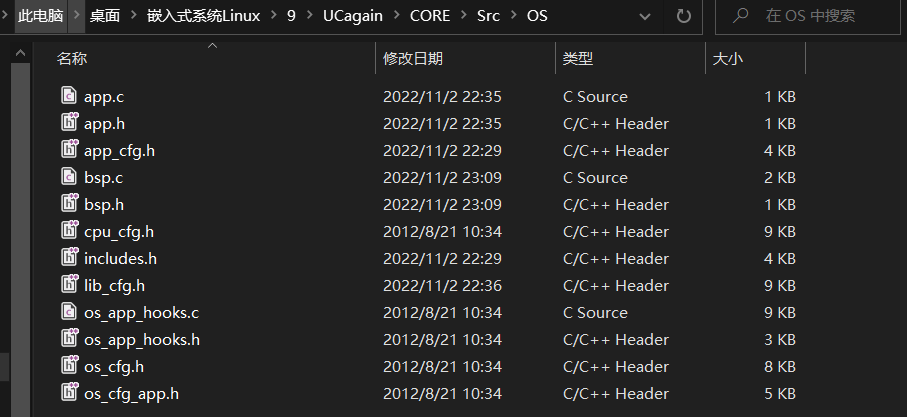This screenshot has height=417, width=907.
Task: Refresh the current folder view
Action: click(684, 16)
